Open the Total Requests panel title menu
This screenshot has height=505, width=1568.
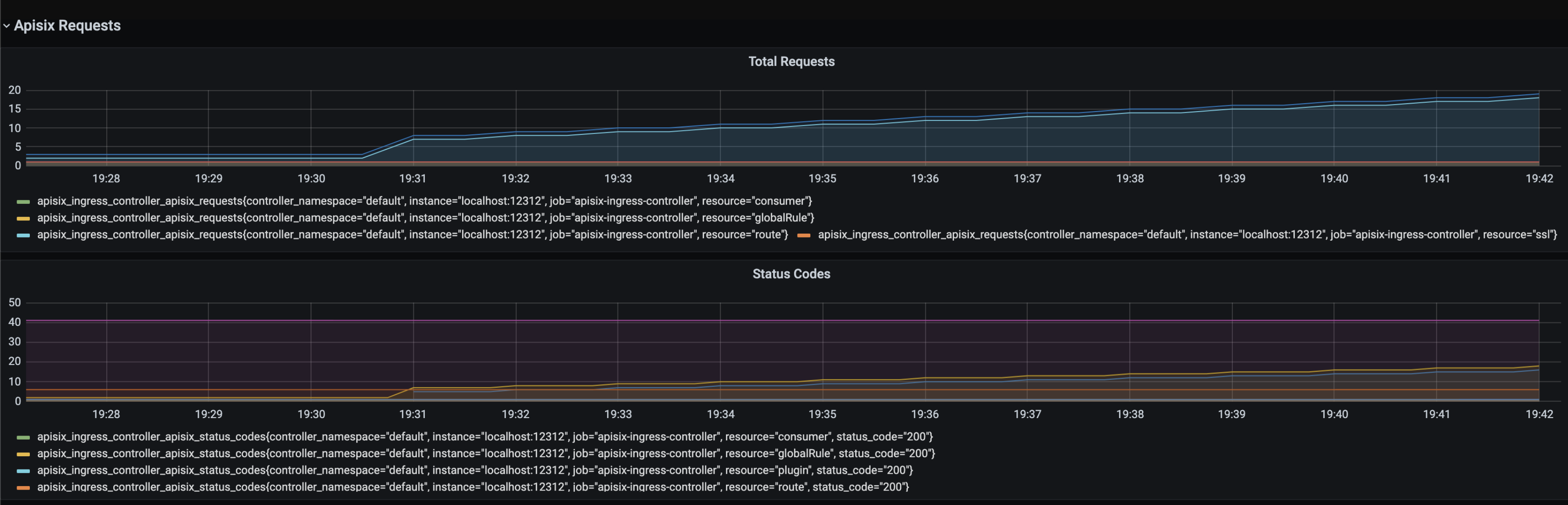791,61
